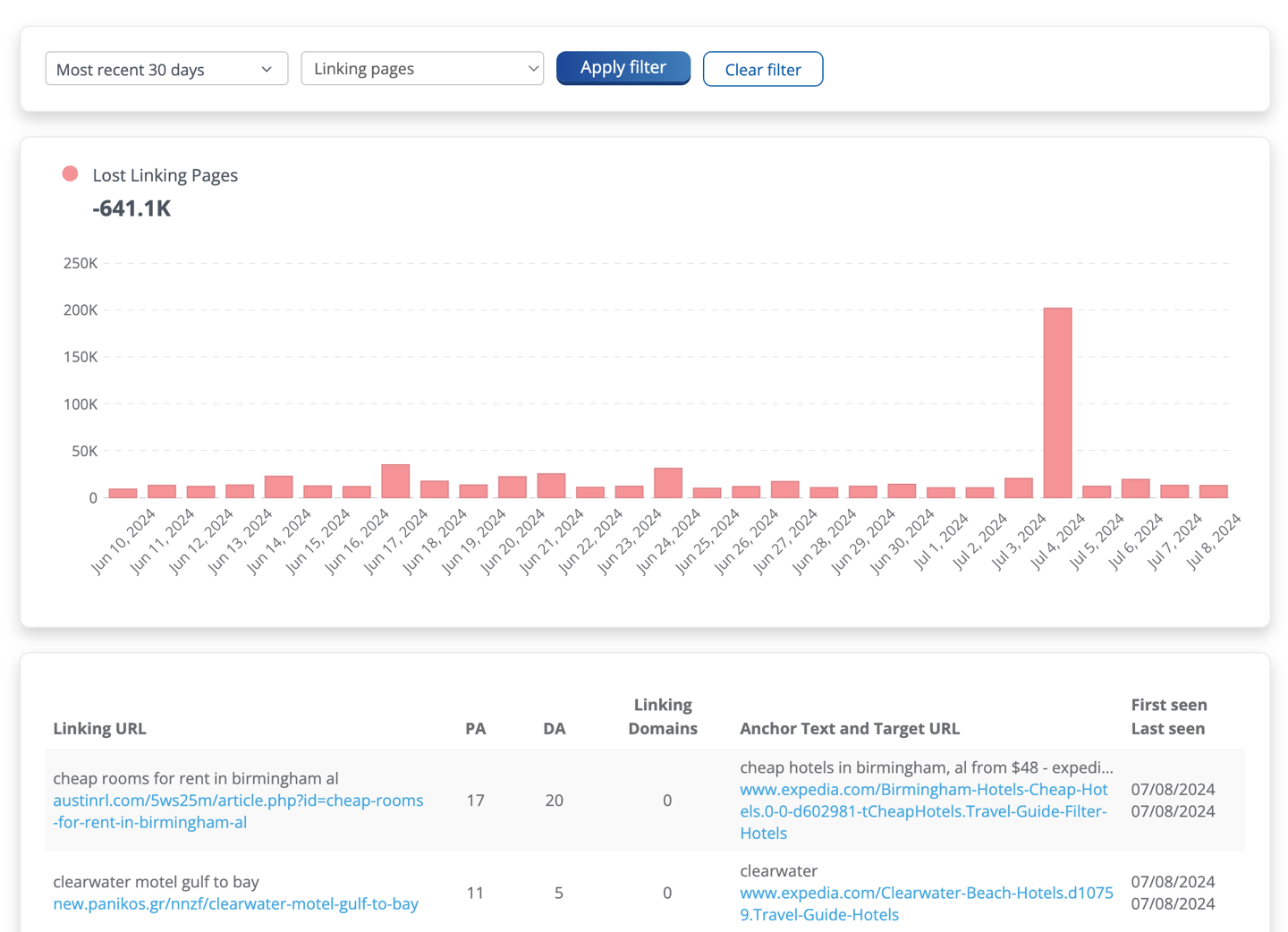Click the Jun 10, 2024 axis label
Image resolution: width=1288 pixels, height=932 pixels.
tap(123, 542)
